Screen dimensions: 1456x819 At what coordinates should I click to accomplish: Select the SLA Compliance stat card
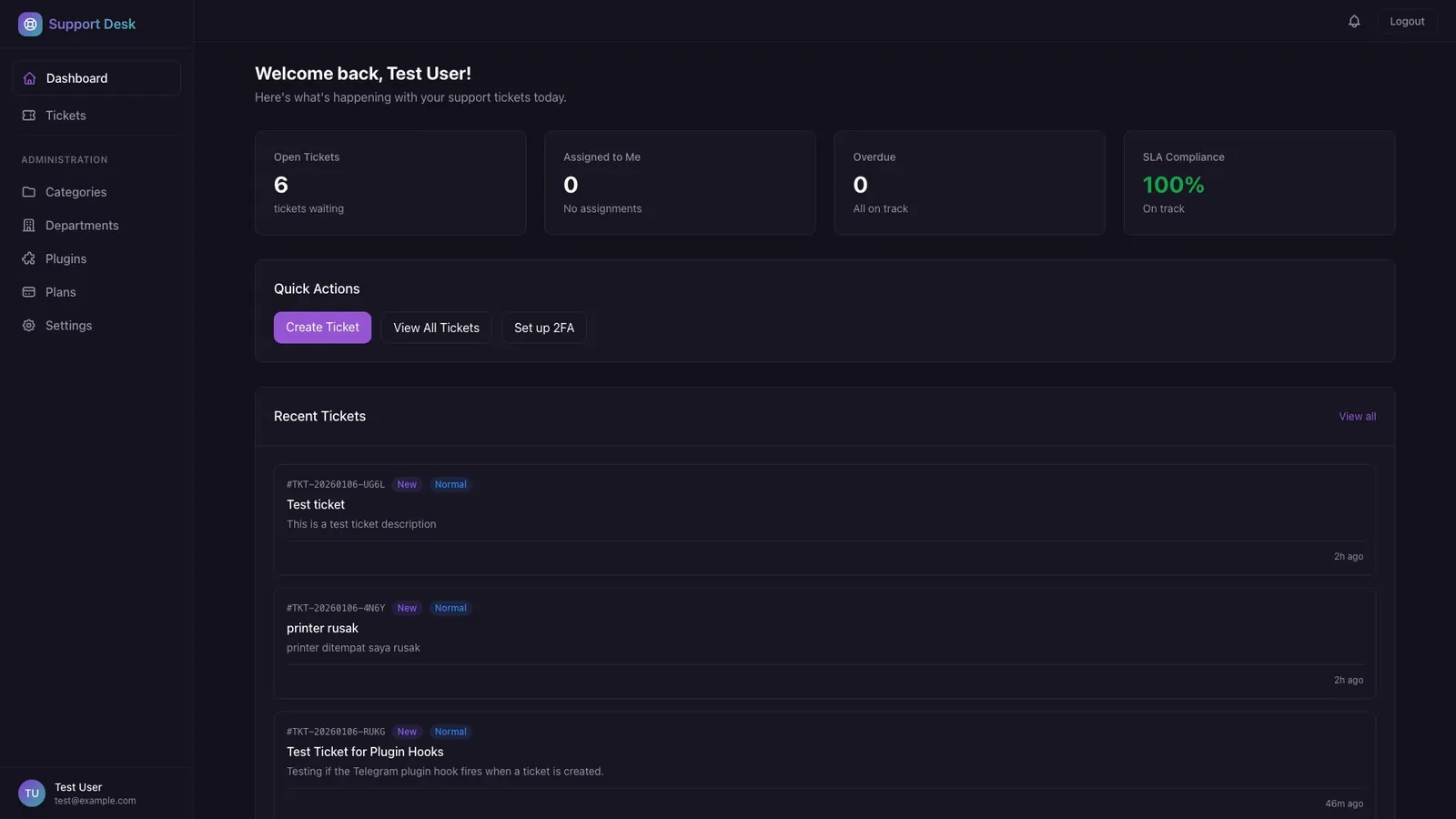(1259, 183)
